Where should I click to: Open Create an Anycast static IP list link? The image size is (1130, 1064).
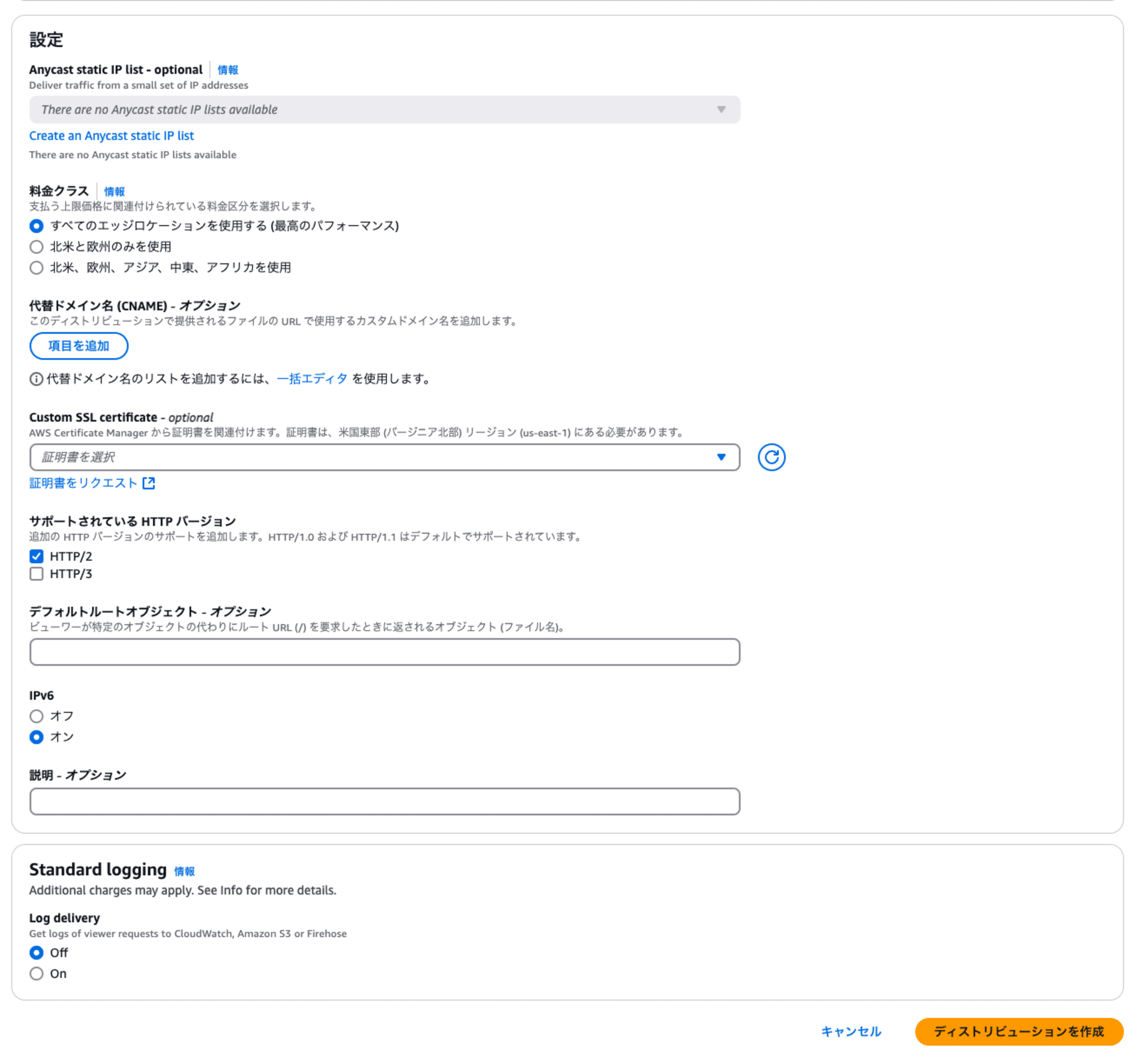click(x=111, y=136)
